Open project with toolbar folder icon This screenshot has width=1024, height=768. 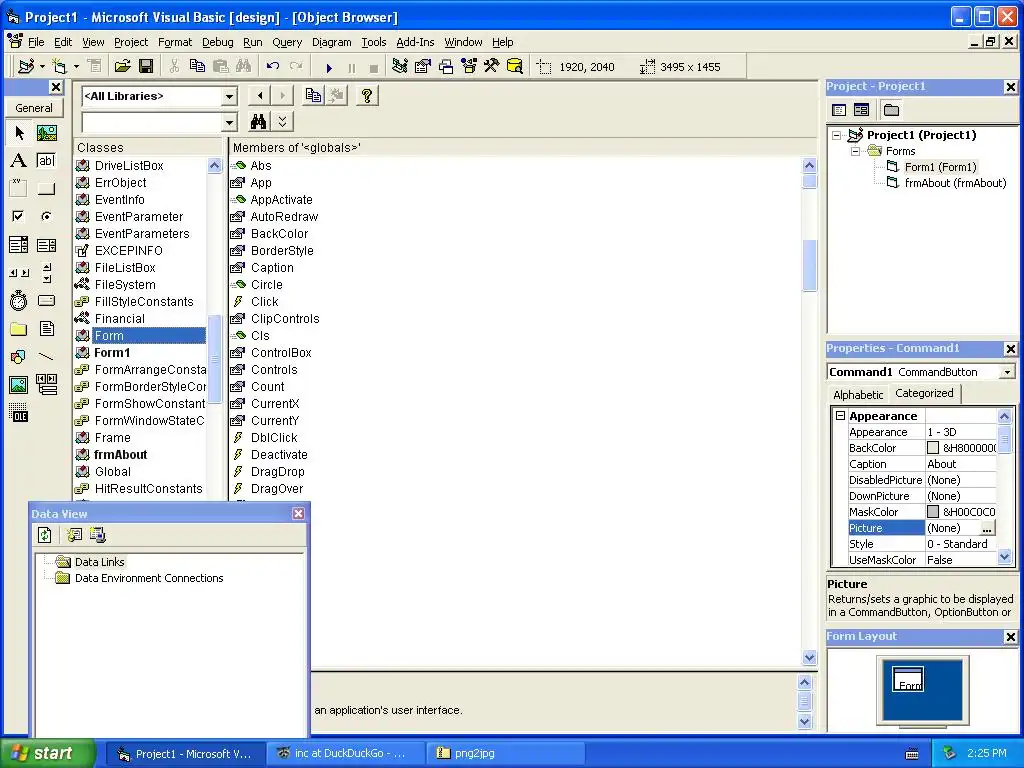click(122, 67)
